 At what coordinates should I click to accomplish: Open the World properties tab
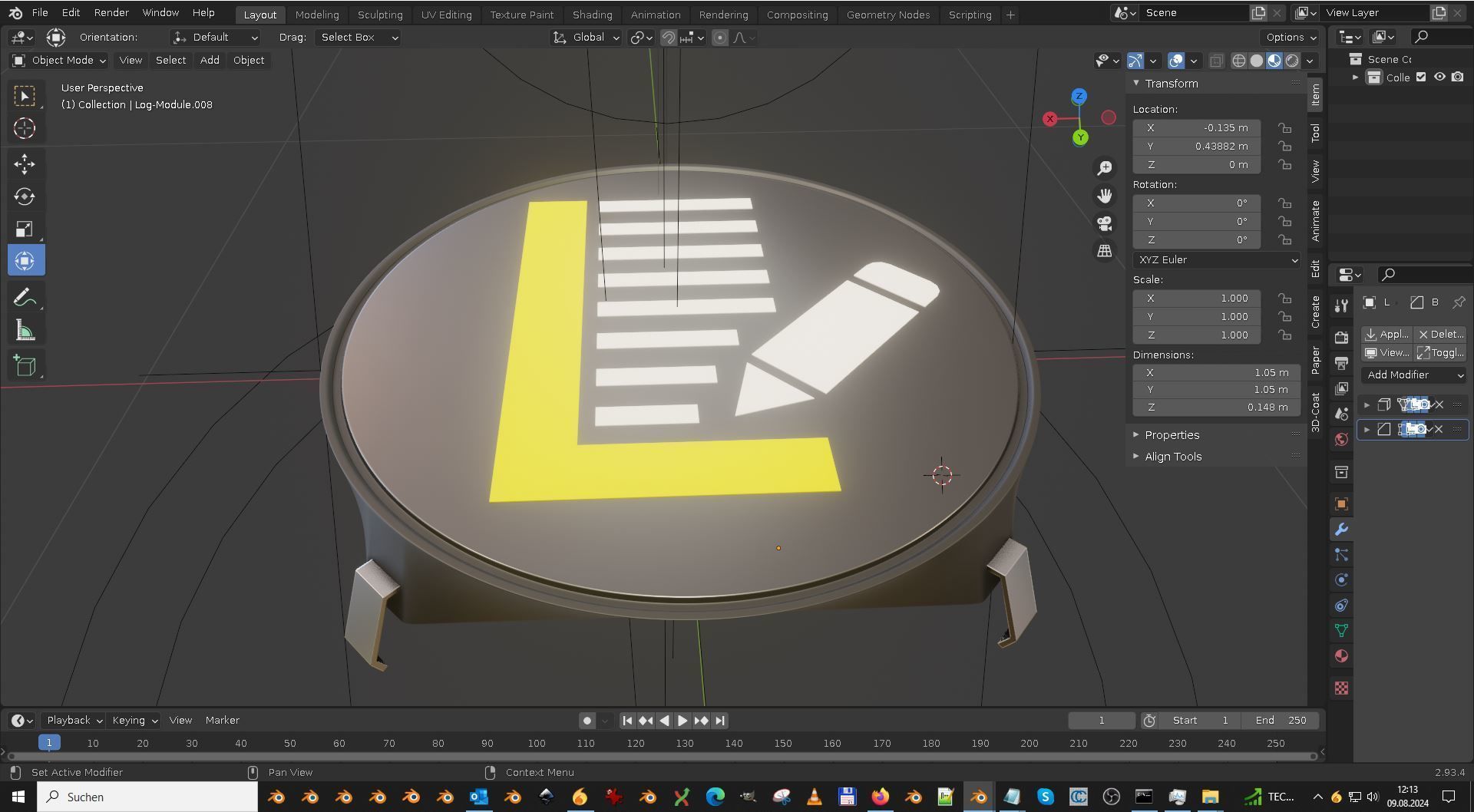point(1341,439)
